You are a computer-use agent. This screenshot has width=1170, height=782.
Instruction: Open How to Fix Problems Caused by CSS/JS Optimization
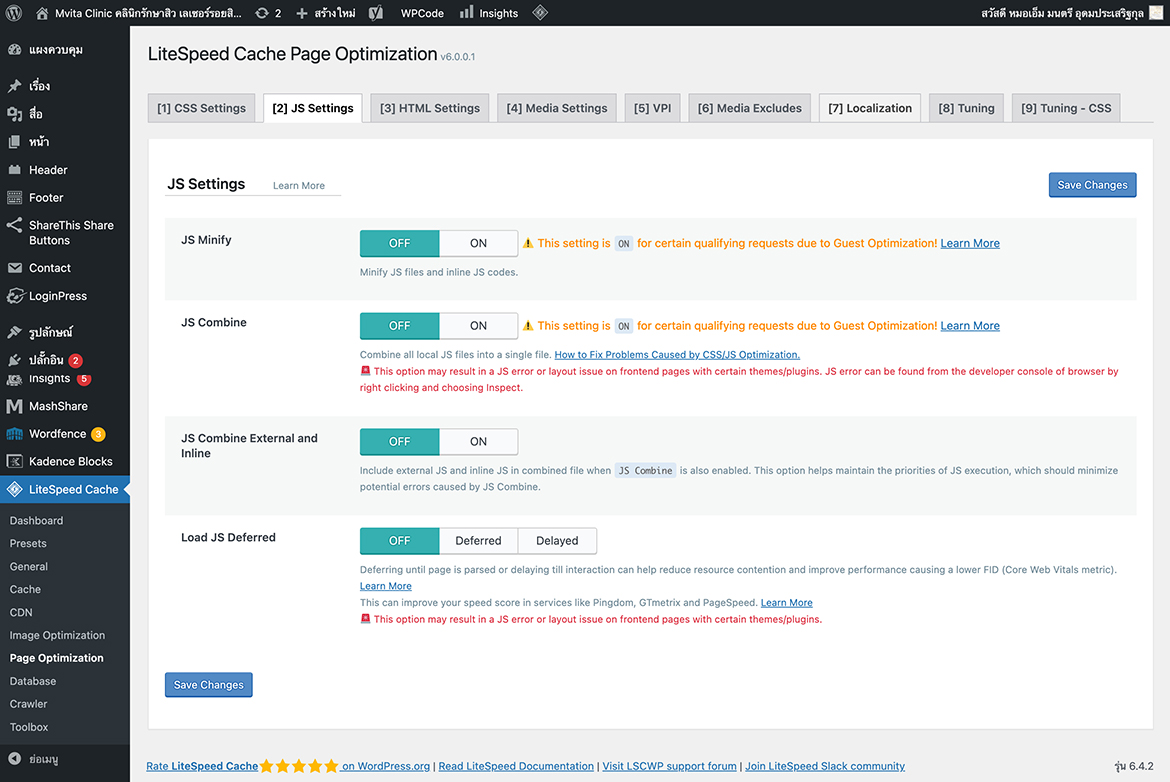677,355
